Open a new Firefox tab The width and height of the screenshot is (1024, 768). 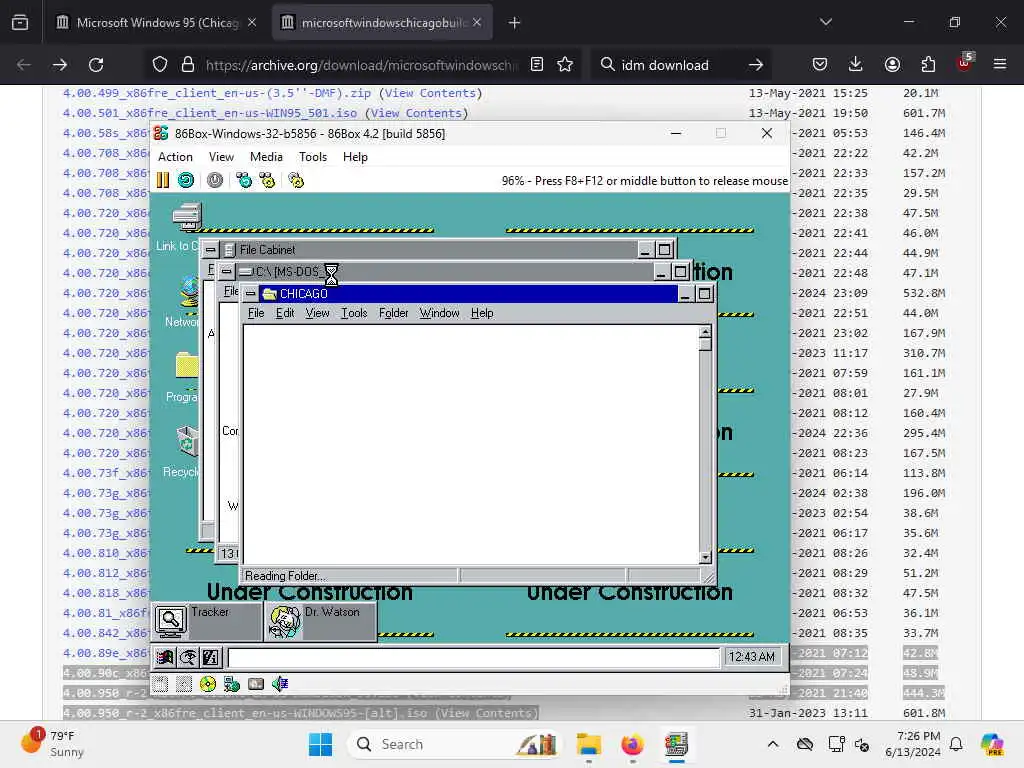coord(515,23)
